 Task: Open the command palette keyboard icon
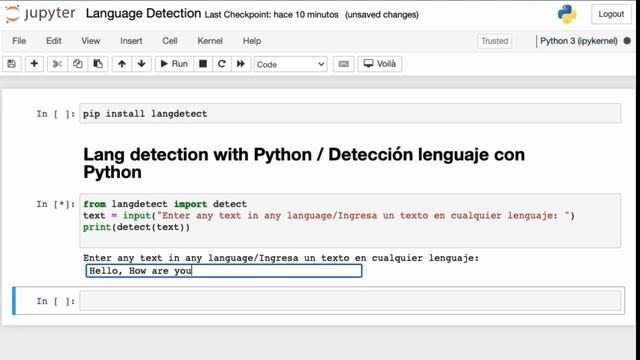point(344,64)
